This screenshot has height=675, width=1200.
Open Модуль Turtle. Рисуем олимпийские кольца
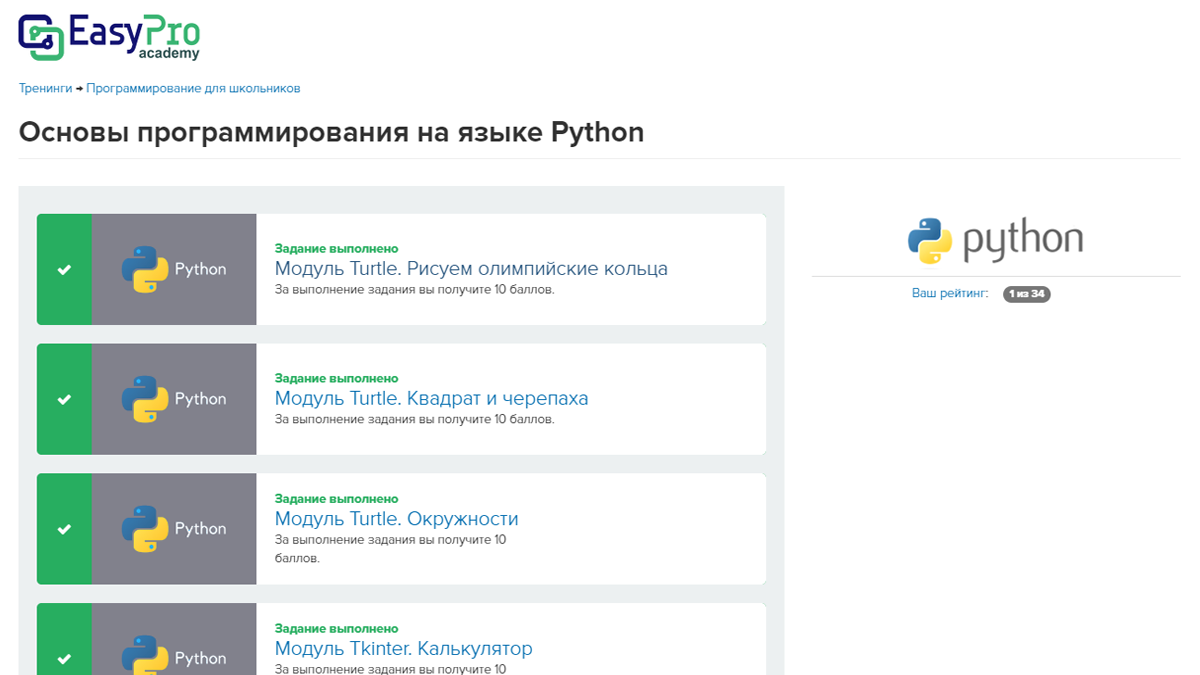click(471, 268)
